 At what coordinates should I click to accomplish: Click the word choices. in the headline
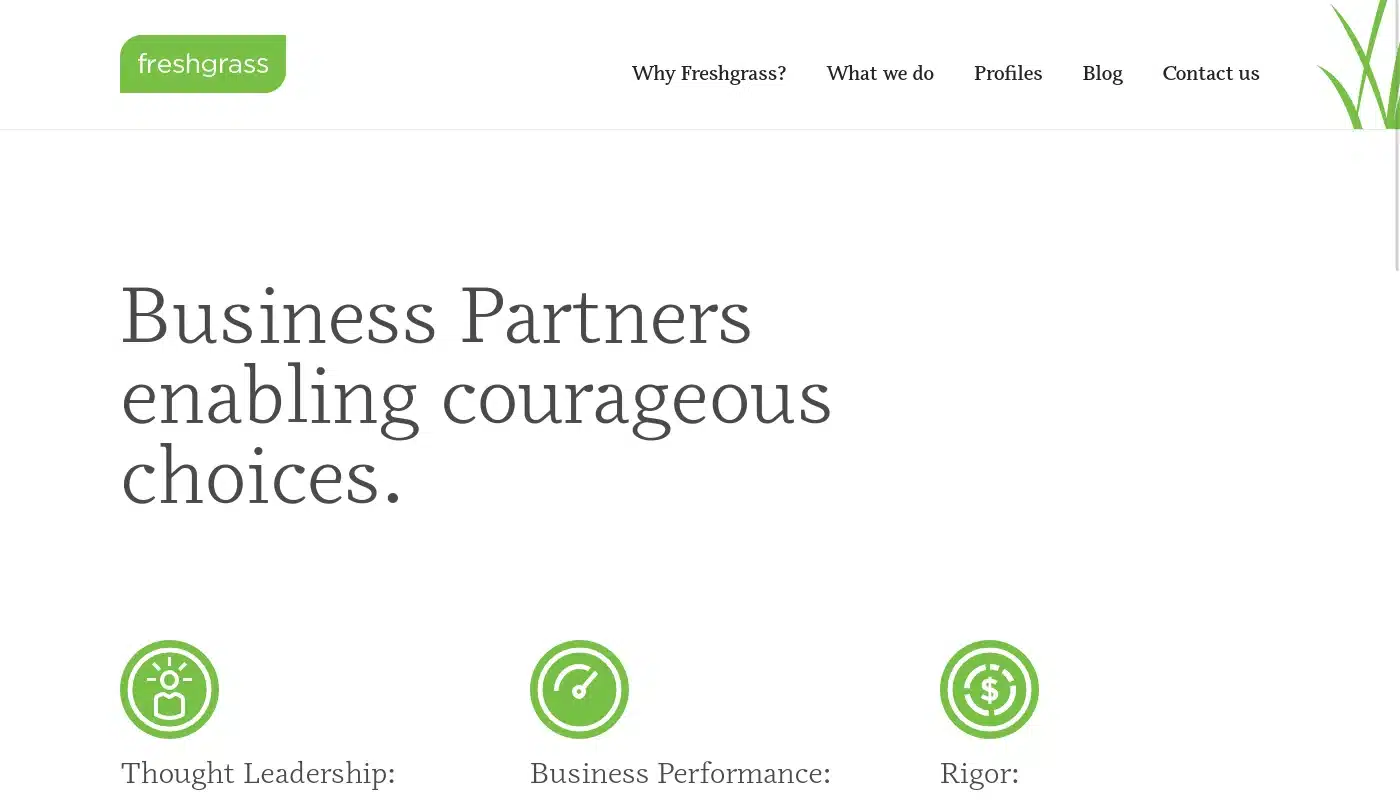point(261,476)
